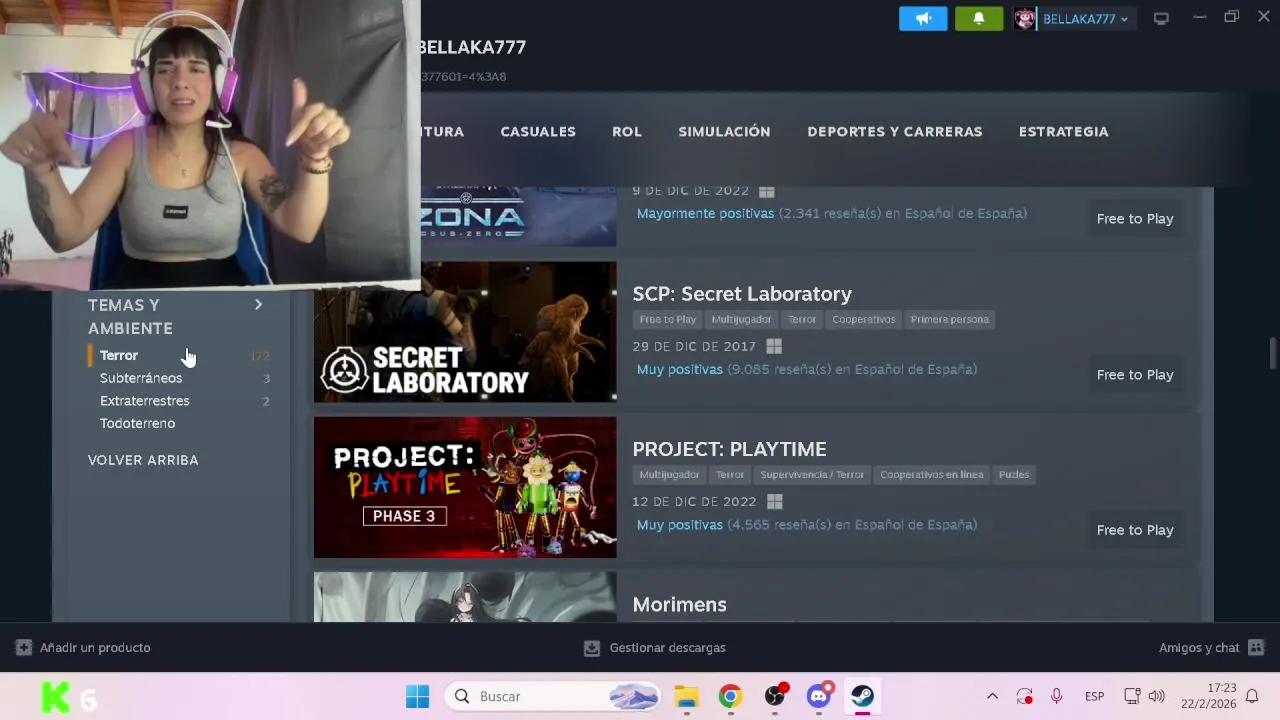Click Free to Play for SCP: Secret Laboratory
1280x720 pixels.
click(x=1135, y=375)
